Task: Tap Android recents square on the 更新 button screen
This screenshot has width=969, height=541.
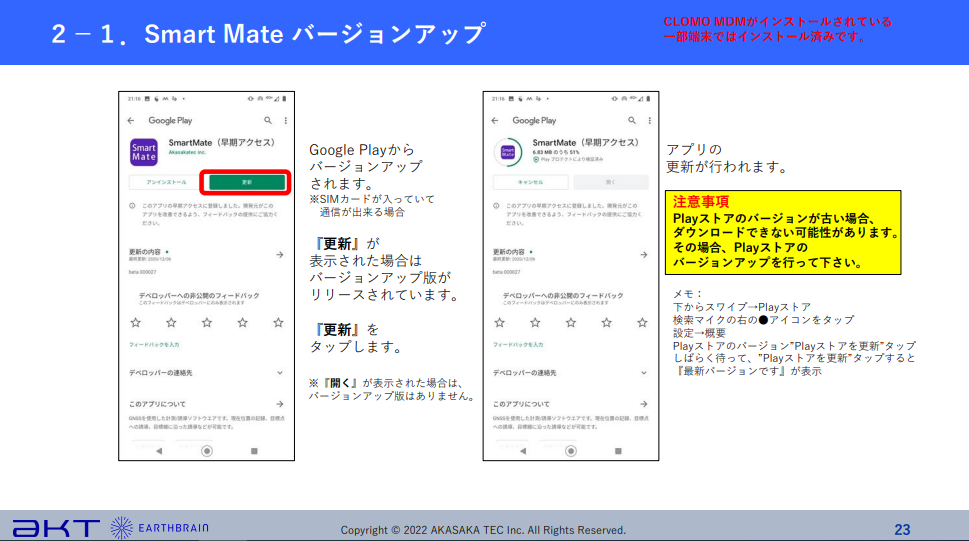Action: click(254, 451)
